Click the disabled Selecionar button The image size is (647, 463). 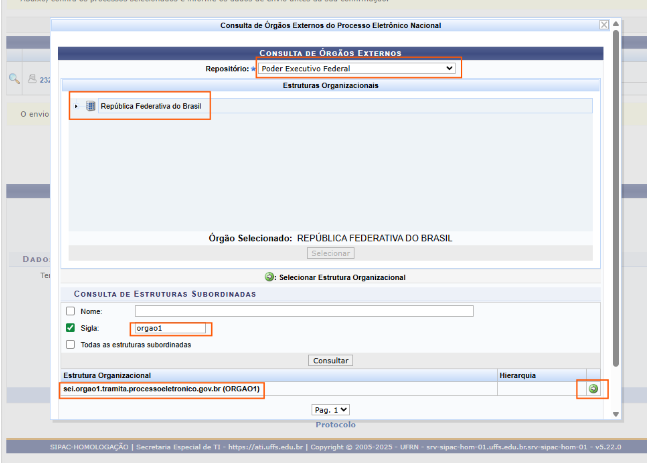[x=330, y=254]
